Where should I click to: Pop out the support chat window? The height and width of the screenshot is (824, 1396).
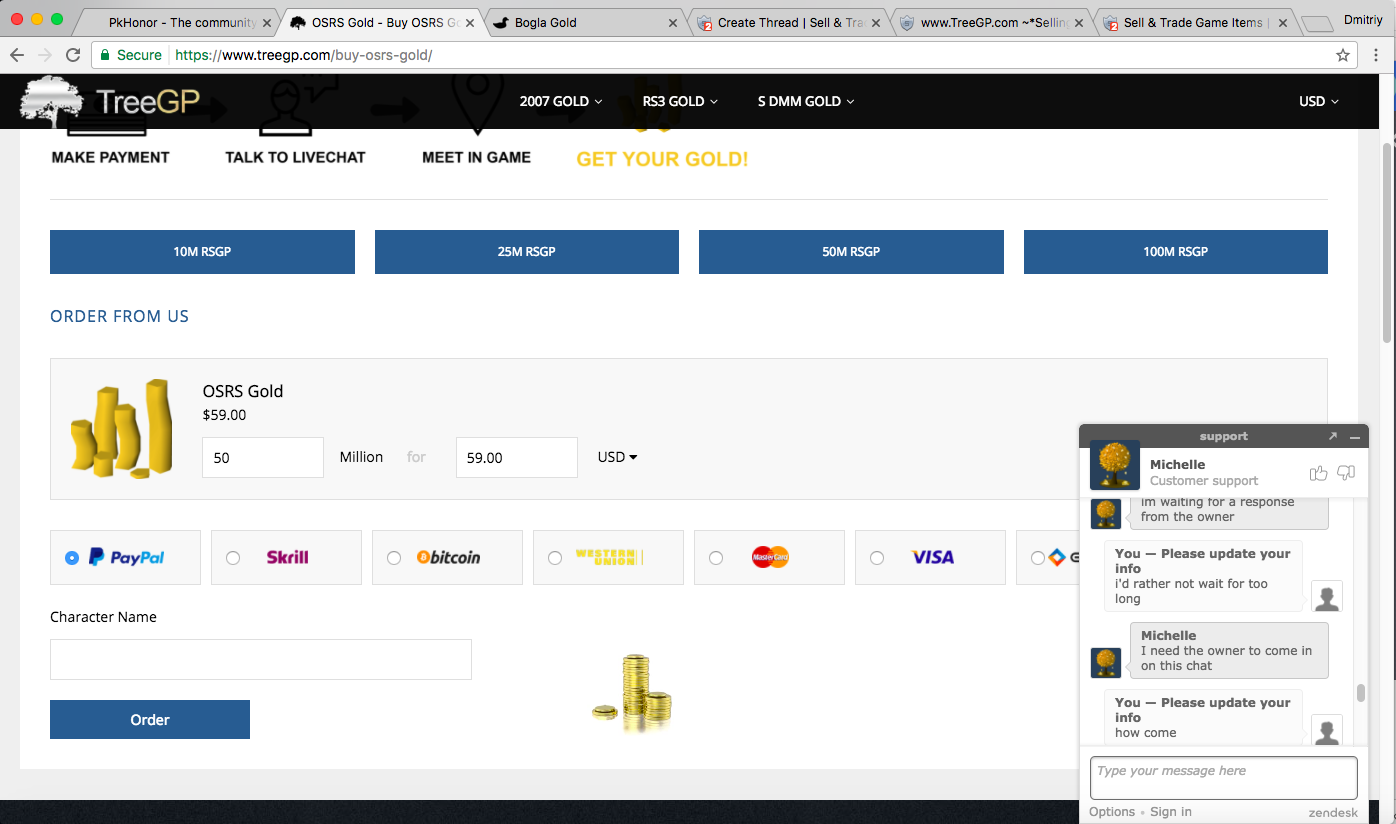(1332, 436)
